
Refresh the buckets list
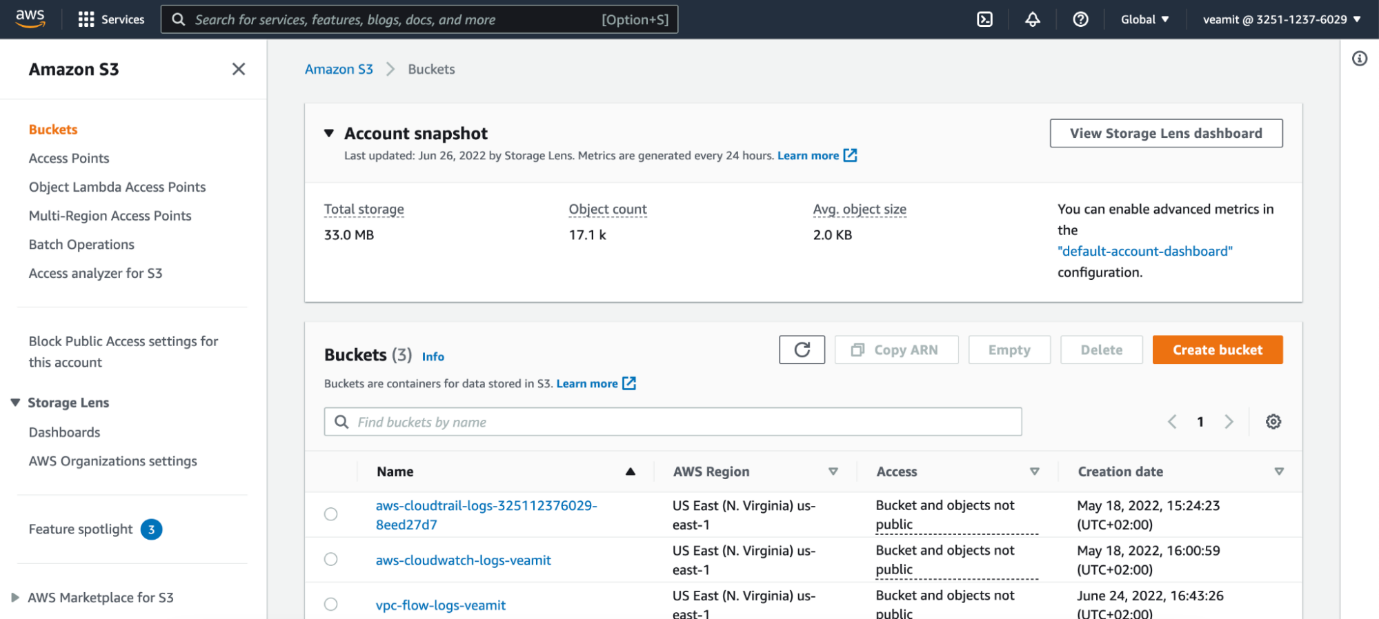pos(802,350)
